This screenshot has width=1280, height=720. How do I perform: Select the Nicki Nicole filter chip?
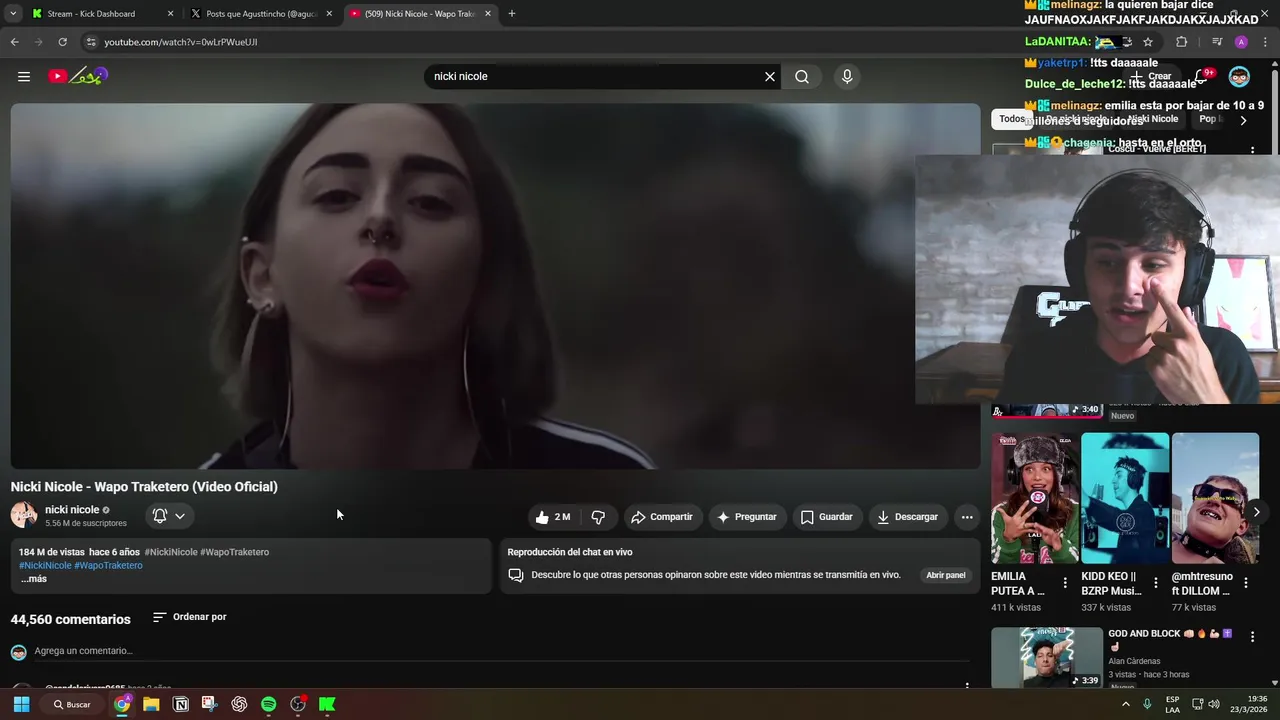1153,119
